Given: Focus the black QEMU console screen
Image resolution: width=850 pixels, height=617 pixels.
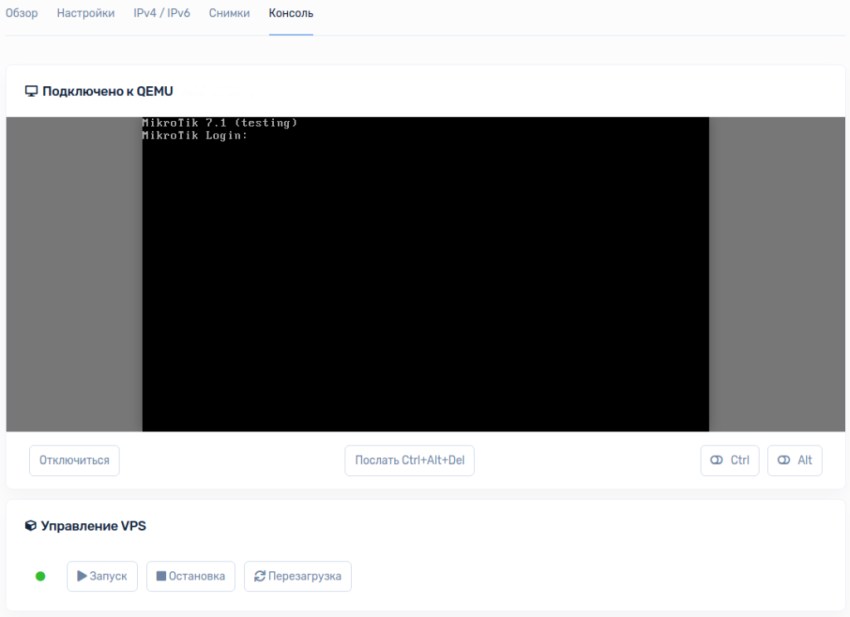Looking at the screenshot, I should coord(425,290).
